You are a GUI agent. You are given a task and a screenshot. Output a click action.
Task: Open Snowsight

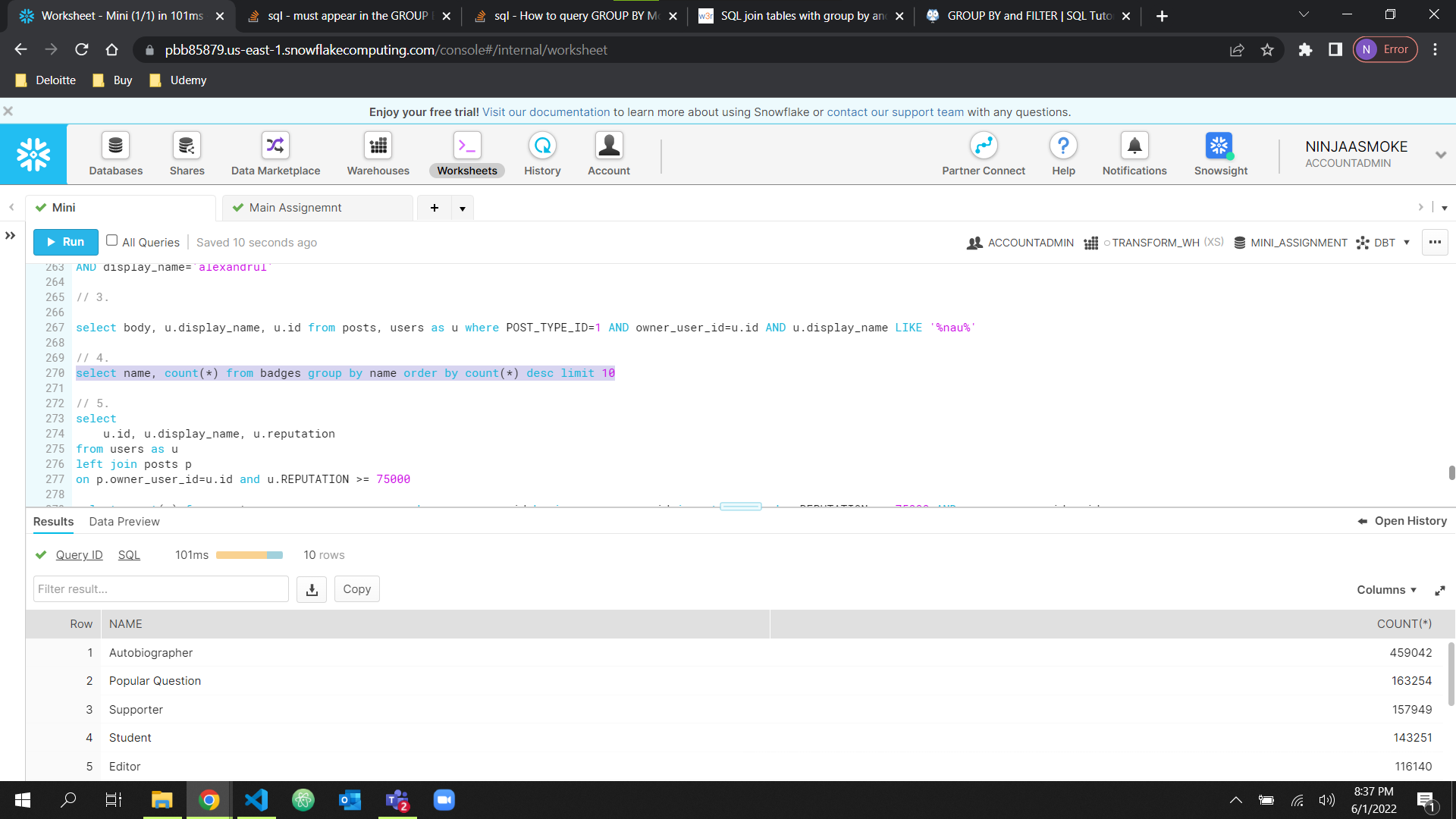click(1219, 153)
